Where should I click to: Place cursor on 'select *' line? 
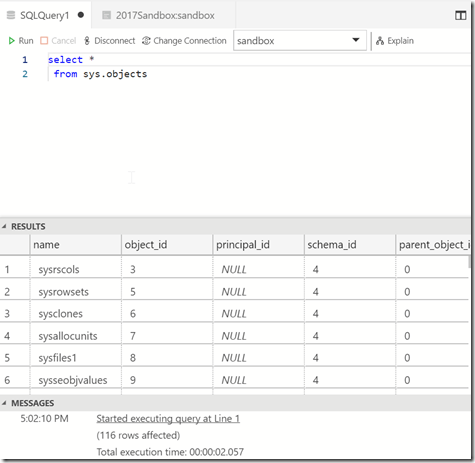pos(71,60)
